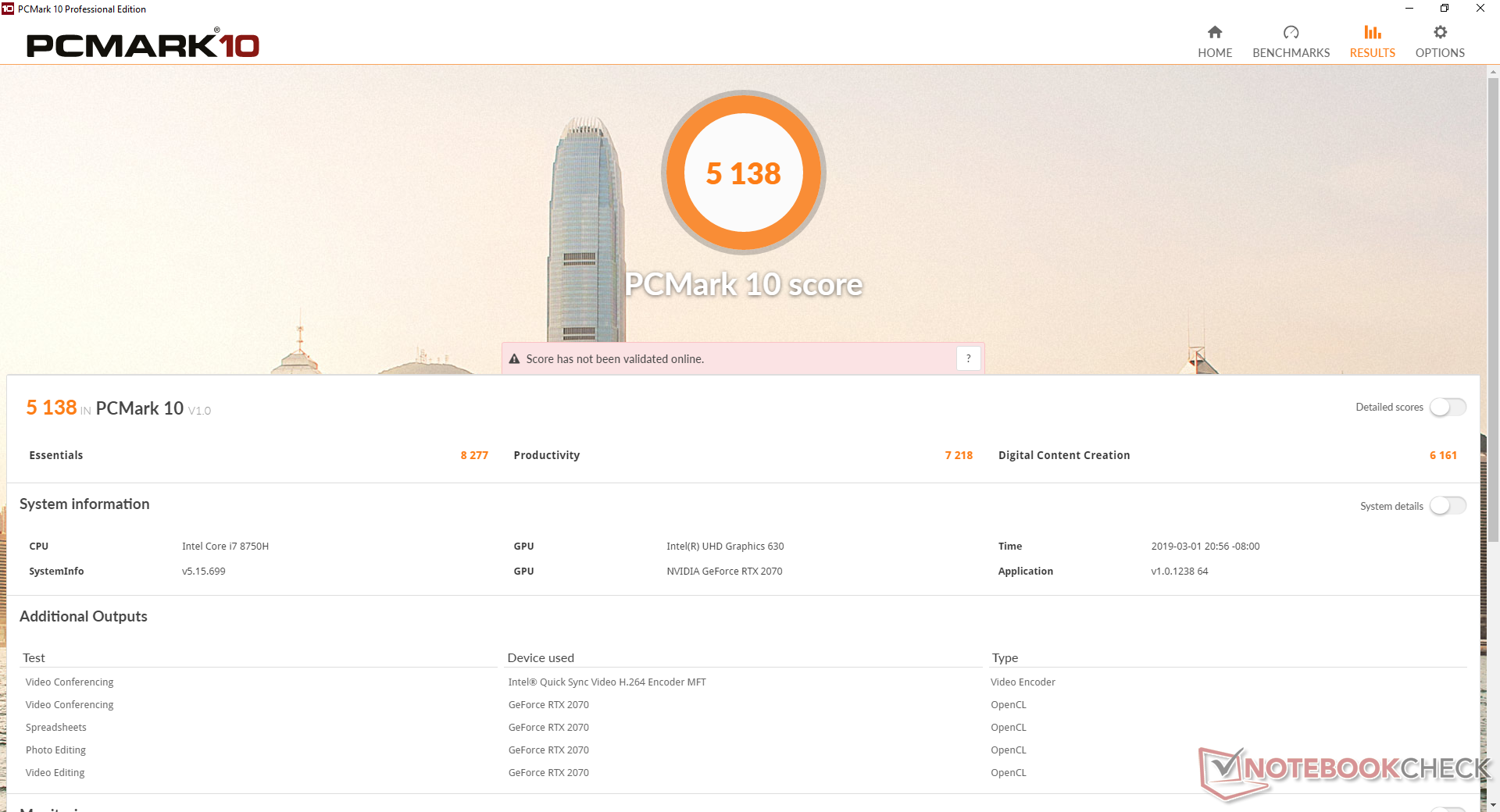The height and width of the screenshot is (812, 1500).
Task: Click the Results bar chart icon
Action: coord(1372,32)
